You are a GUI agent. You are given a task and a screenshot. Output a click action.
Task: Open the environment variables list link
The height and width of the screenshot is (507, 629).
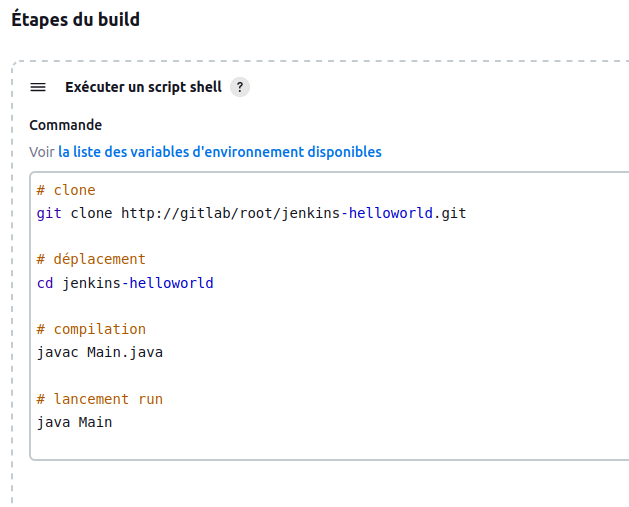point(219,152)
